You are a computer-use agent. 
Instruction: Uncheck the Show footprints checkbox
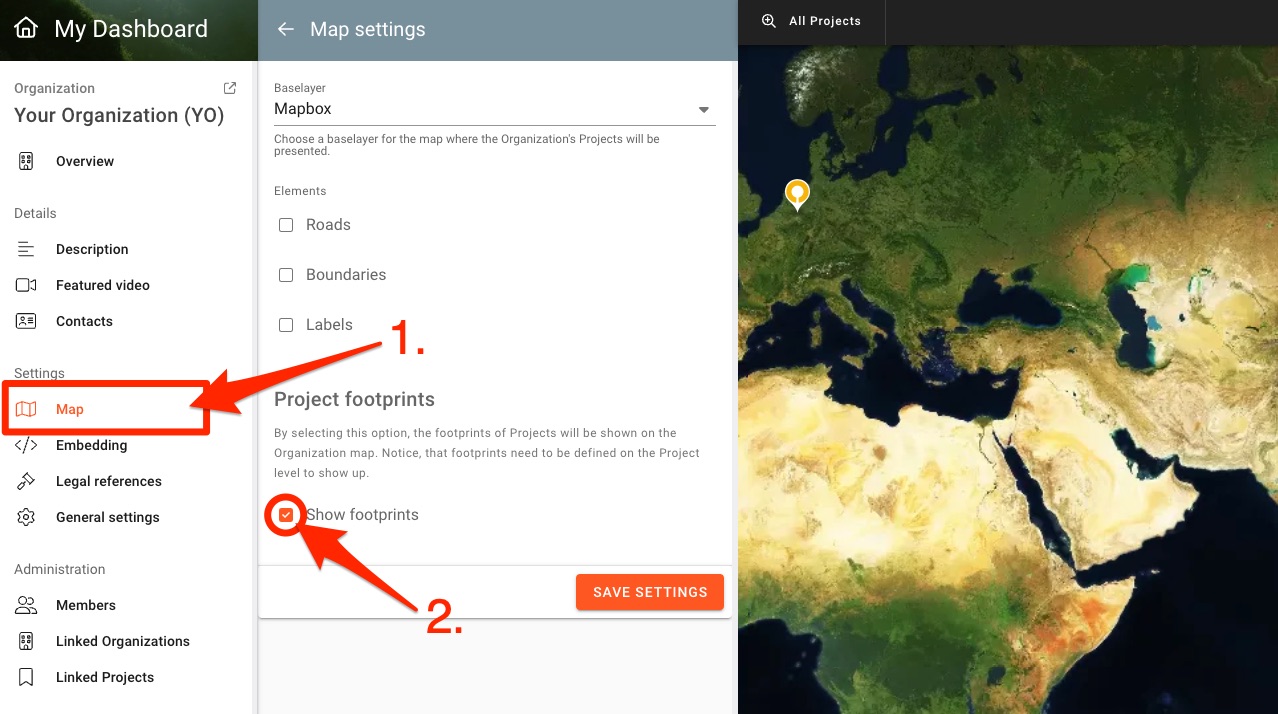coord(287,515)
